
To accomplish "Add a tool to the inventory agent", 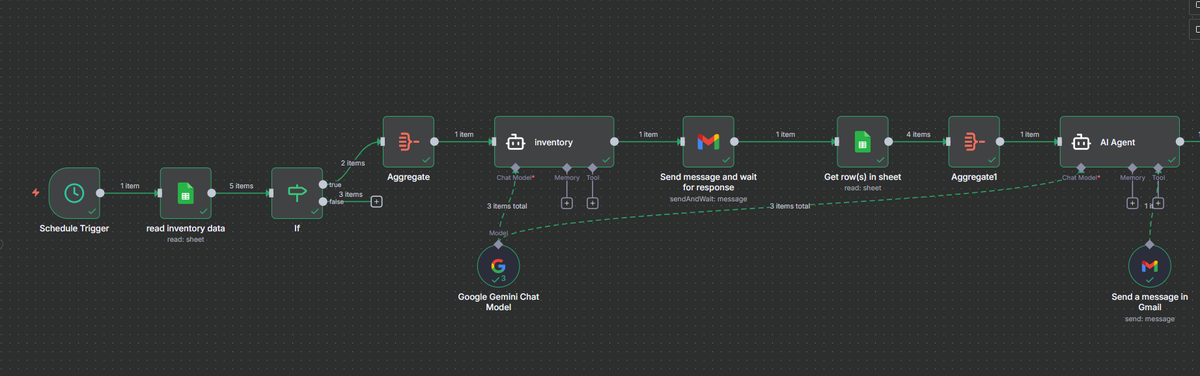I will coord(592,203).
